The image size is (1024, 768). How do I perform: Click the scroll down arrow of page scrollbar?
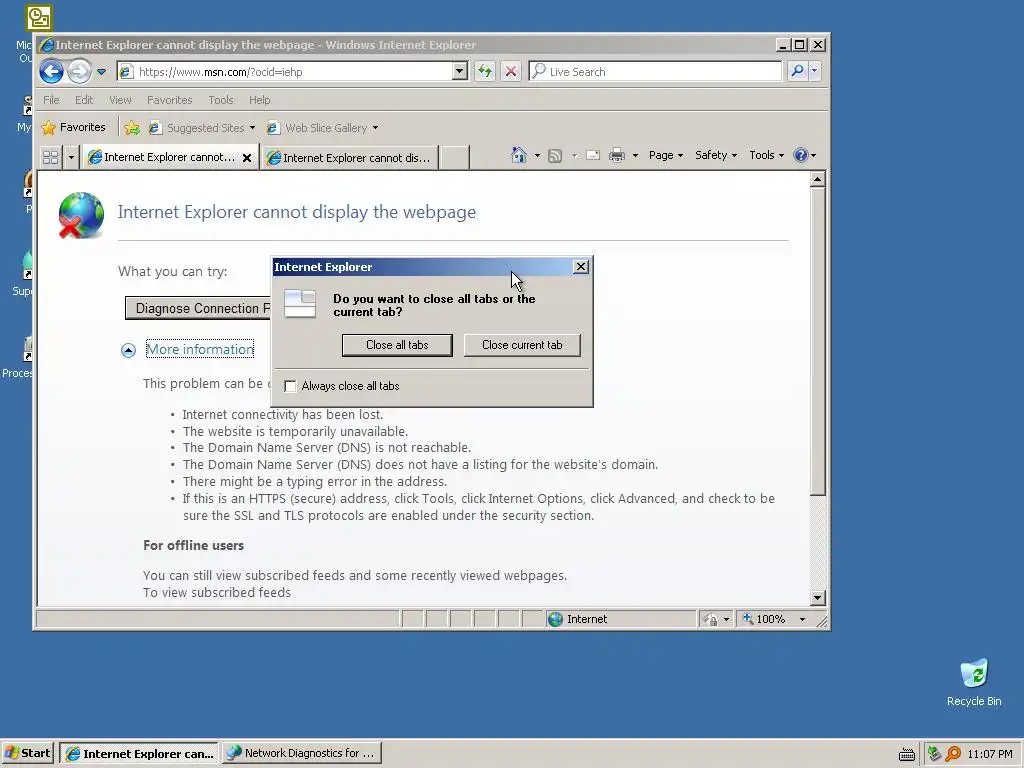[x=818, y=597]
